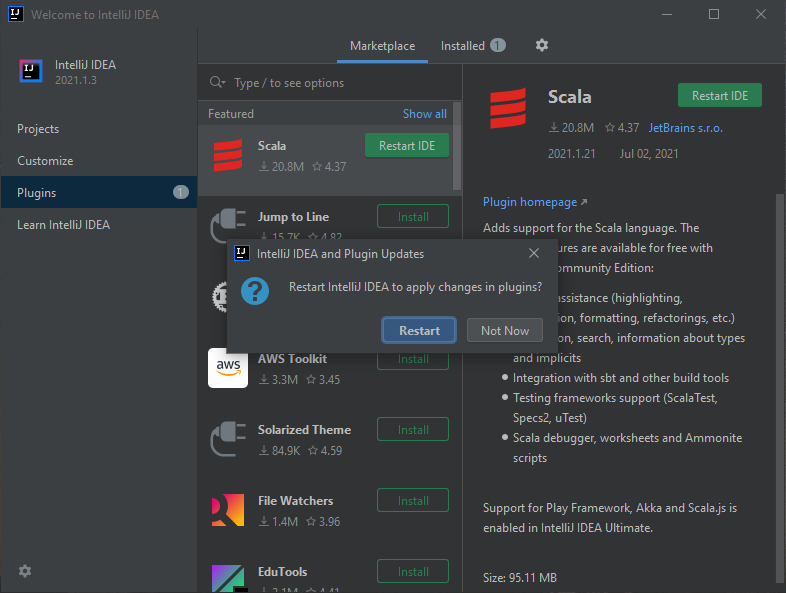The width and height of the screenshot is (786, 593).
Task: Click the Jul 02, 2021 release date
Action: coord(649,154)
